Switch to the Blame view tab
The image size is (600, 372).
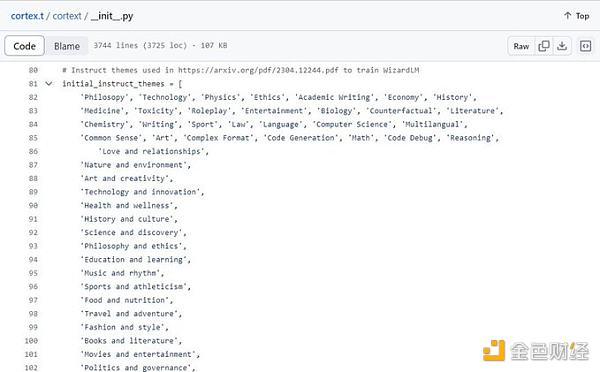pos(67,46)
